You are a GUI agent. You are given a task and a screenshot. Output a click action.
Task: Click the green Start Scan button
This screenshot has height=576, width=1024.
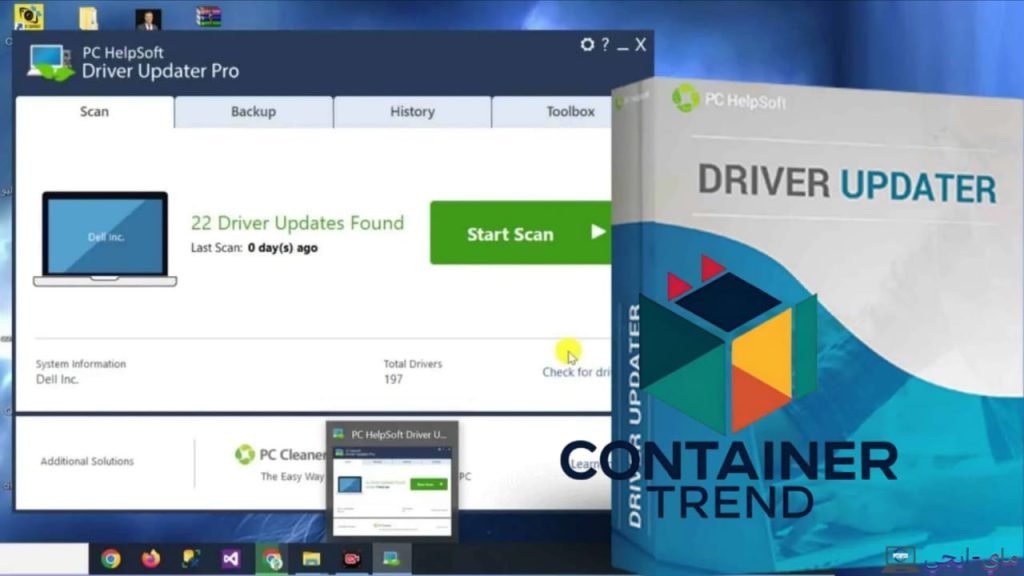click(520, 233)
